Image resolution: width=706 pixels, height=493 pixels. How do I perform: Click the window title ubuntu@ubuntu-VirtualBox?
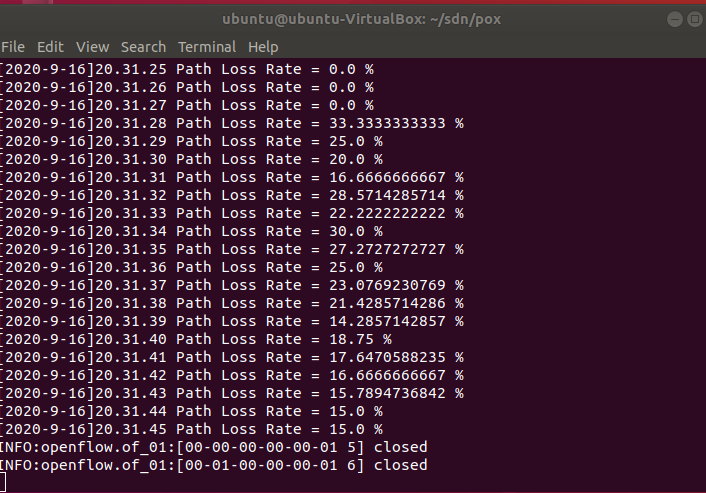(362, 19)
